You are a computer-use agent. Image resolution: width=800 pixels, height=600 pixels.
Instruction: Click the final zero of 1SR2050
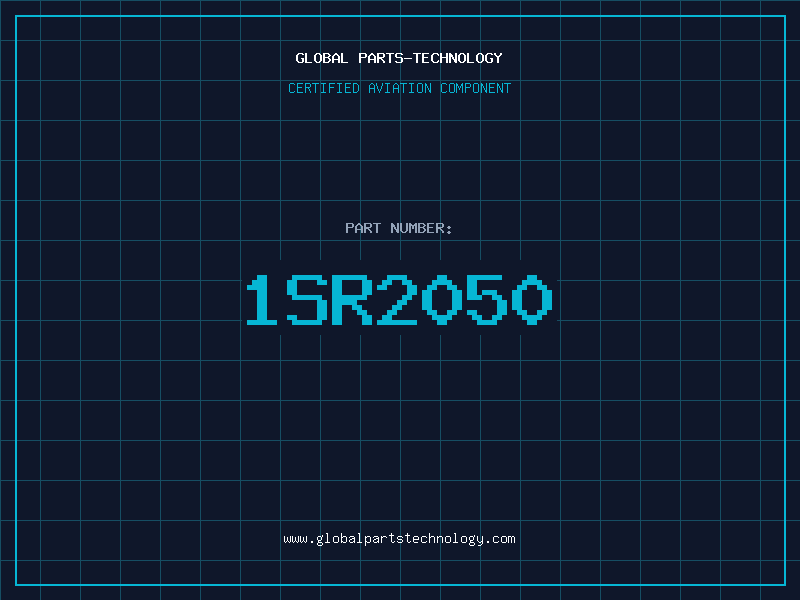point(532,299)
